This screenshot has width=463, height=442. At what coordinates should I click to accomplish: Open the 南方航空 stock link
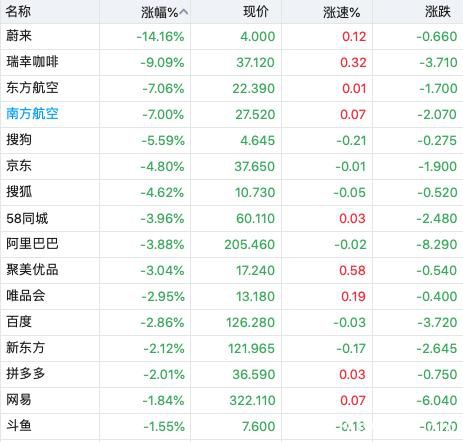pos(32,114)
